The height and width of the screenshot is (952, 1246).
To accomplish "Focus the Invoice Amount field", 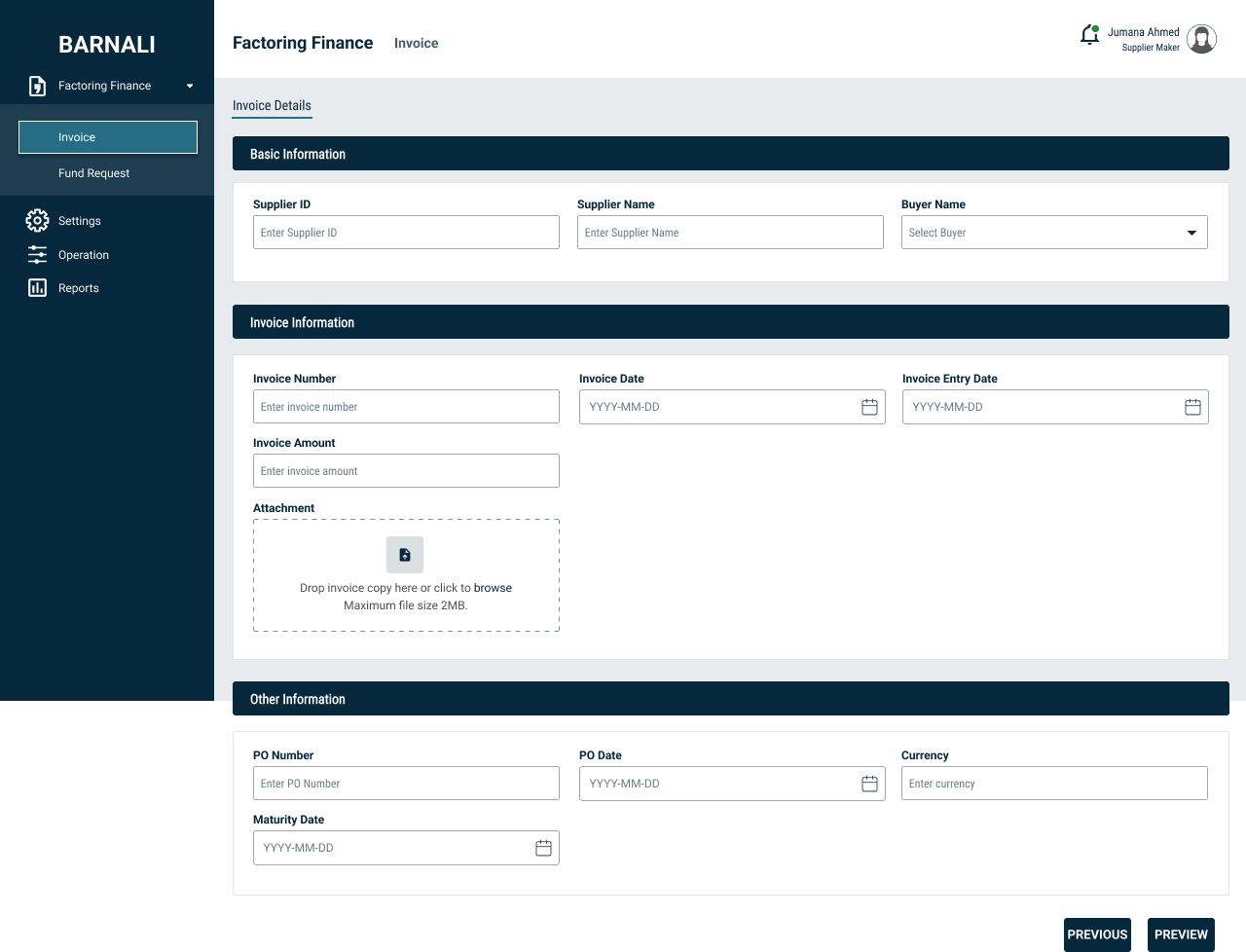I will click(406, 471).
